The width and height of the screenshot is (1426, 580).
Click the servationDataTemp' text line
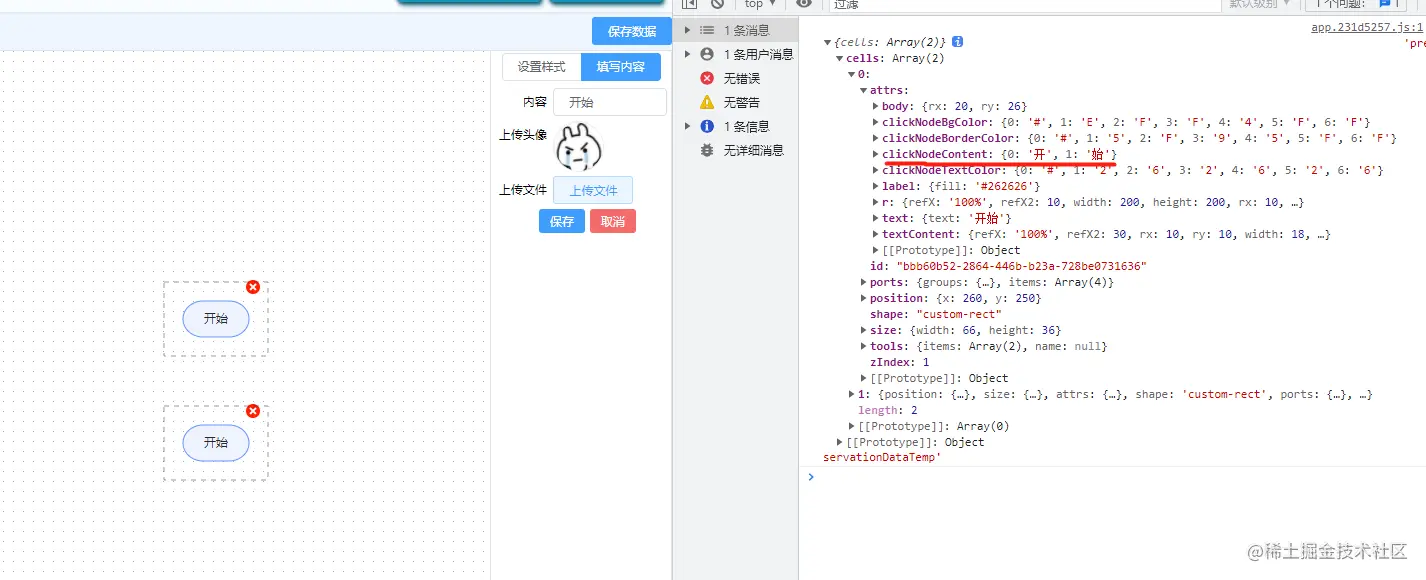(x=882, y=457)
